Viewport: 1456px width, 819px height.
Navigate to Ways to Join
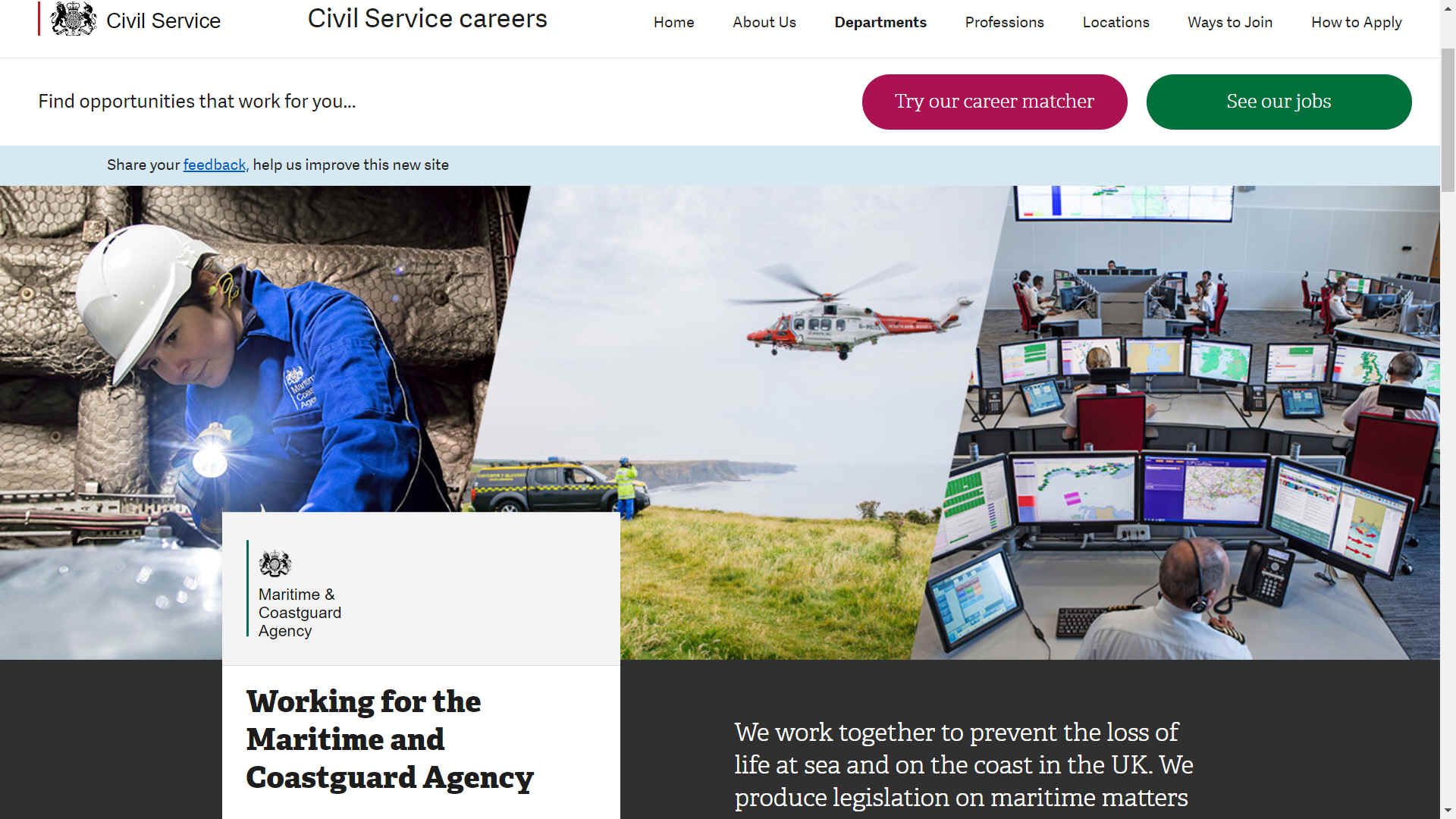(x=1229, y=22)
